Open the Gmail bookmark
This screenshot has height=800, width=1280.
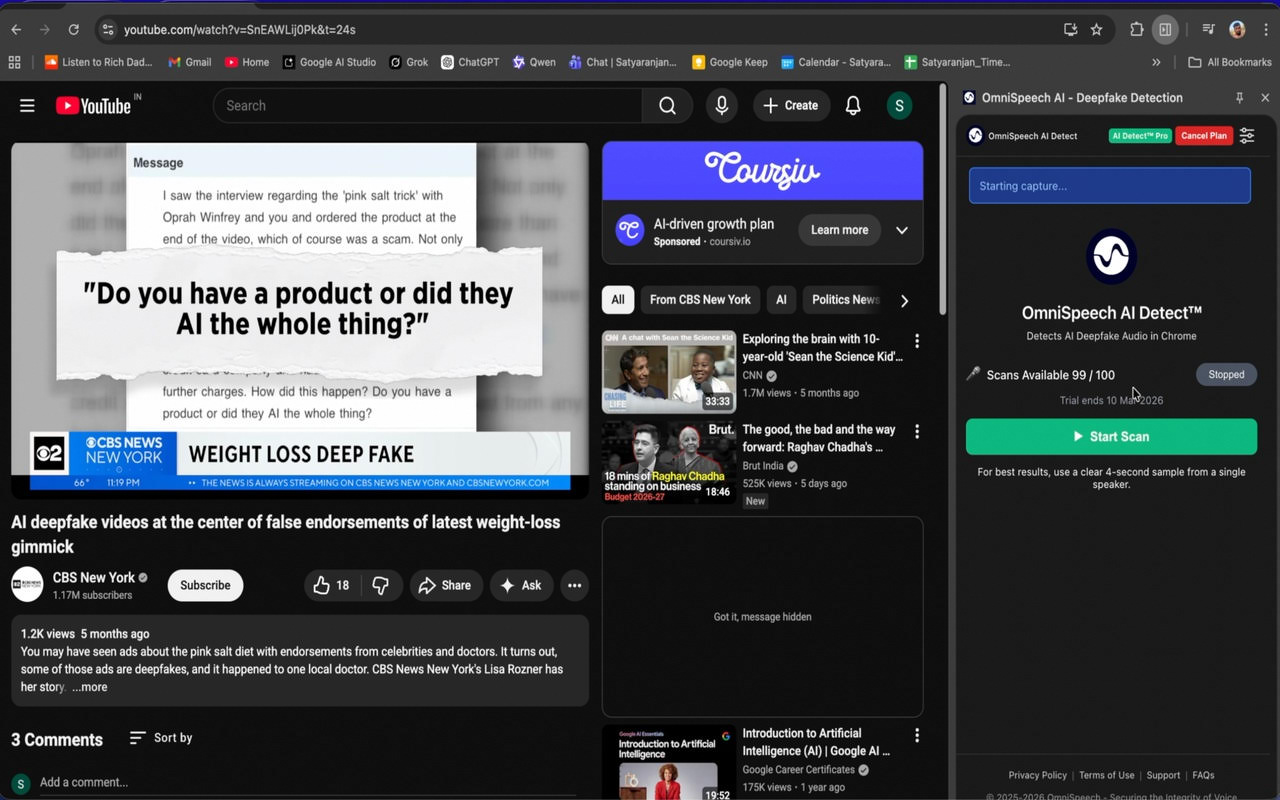[x=189, y=62]
